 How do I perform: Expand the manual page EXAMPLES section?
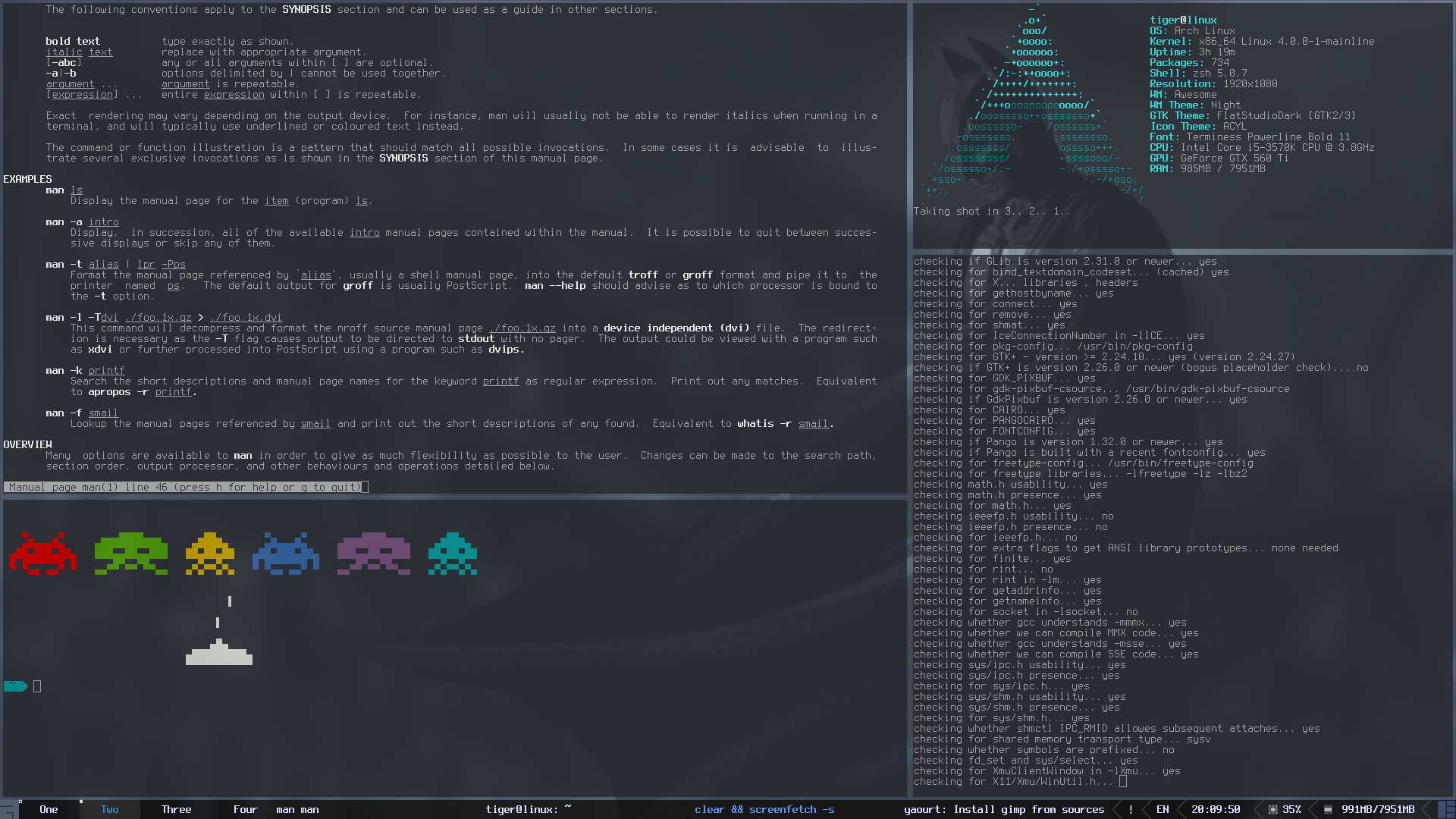click(27, 178)
